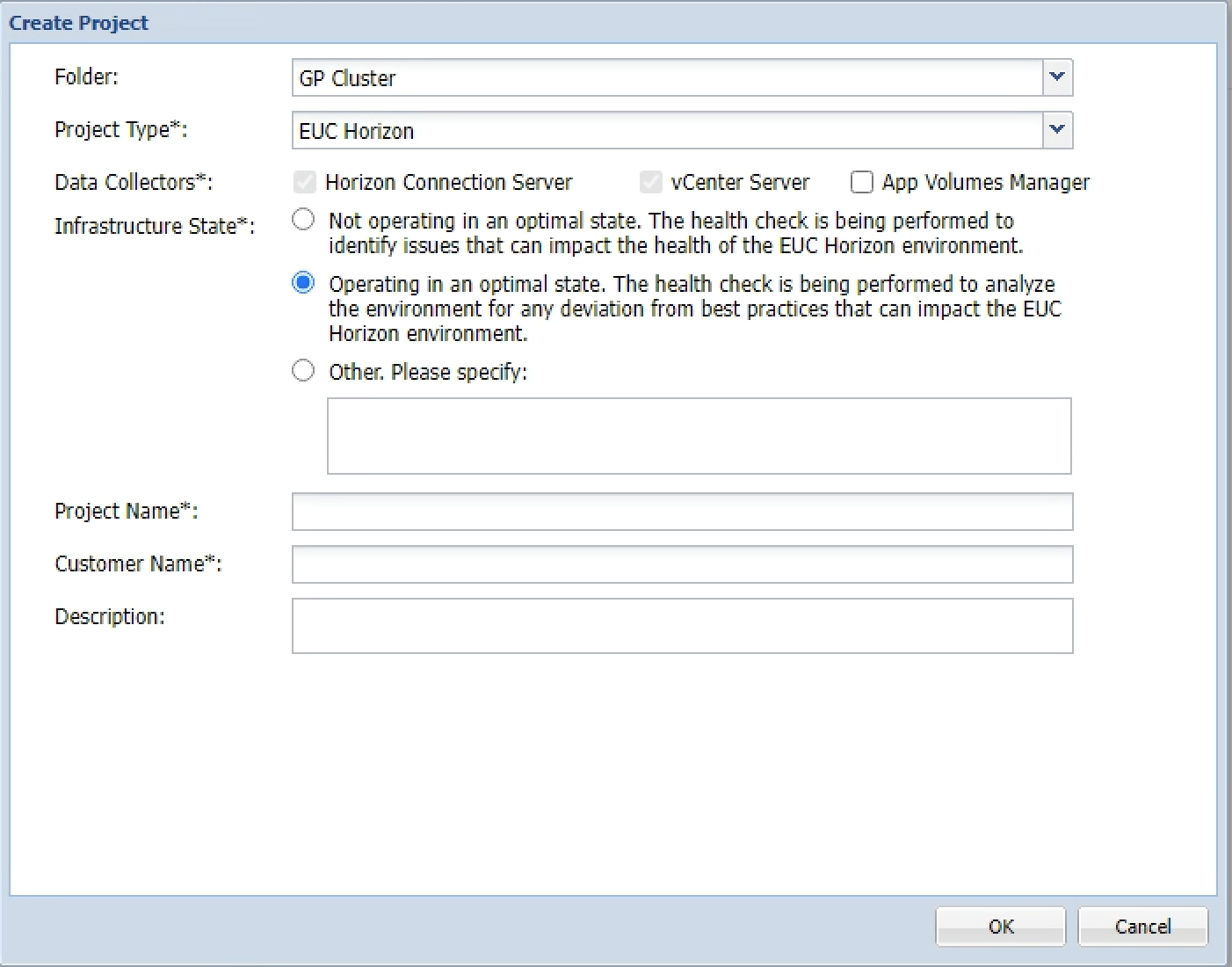Toggle the vCenter Server checkbox
Image resolution: width=1232 pixels, height=967 pixels.
coord(650,182)
